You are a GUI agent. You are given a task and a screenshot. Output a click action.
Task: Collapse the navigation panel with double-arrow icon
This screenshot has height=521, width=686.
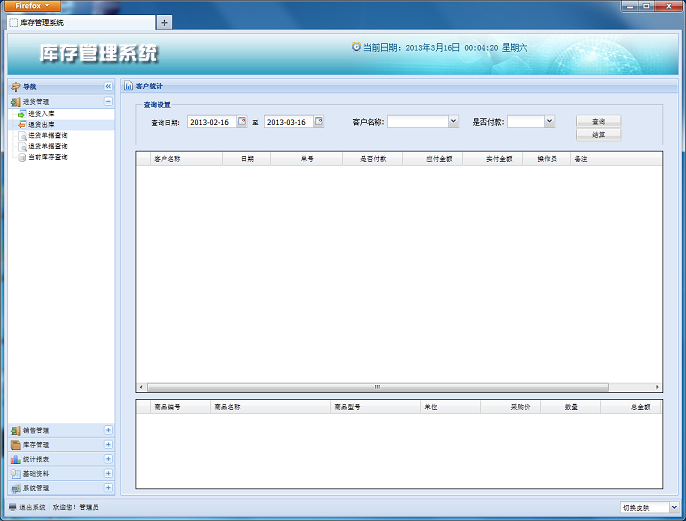108,87
